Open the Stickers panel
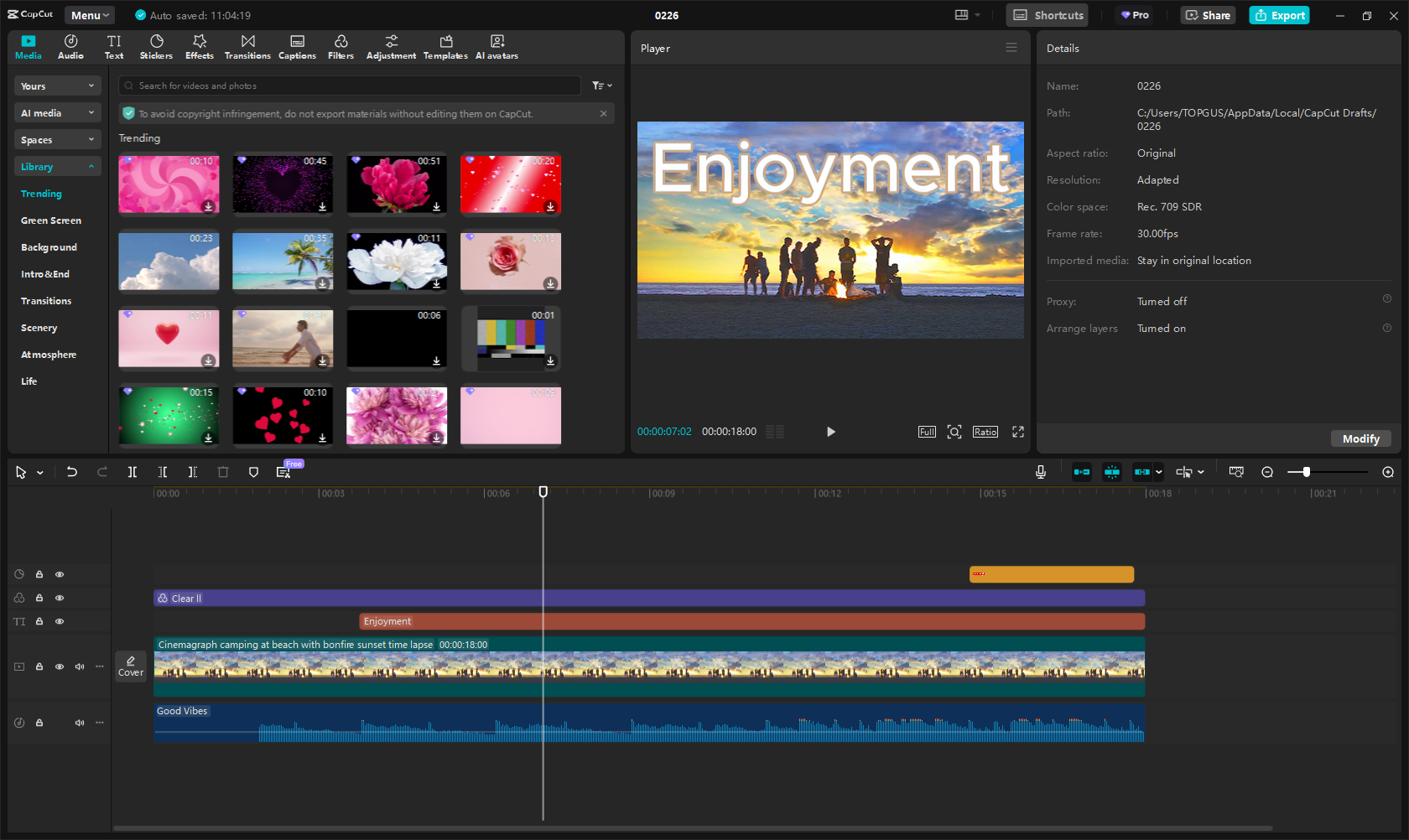The width and height of the screenshot is (1409, 840). point(156,47)
